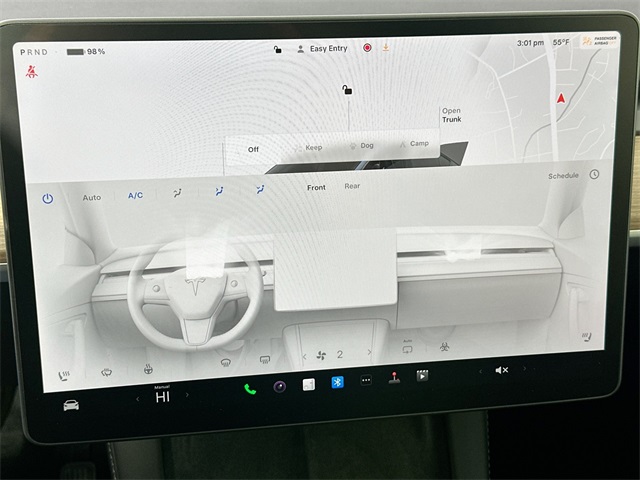Open the Schedule climate setting

563,176
